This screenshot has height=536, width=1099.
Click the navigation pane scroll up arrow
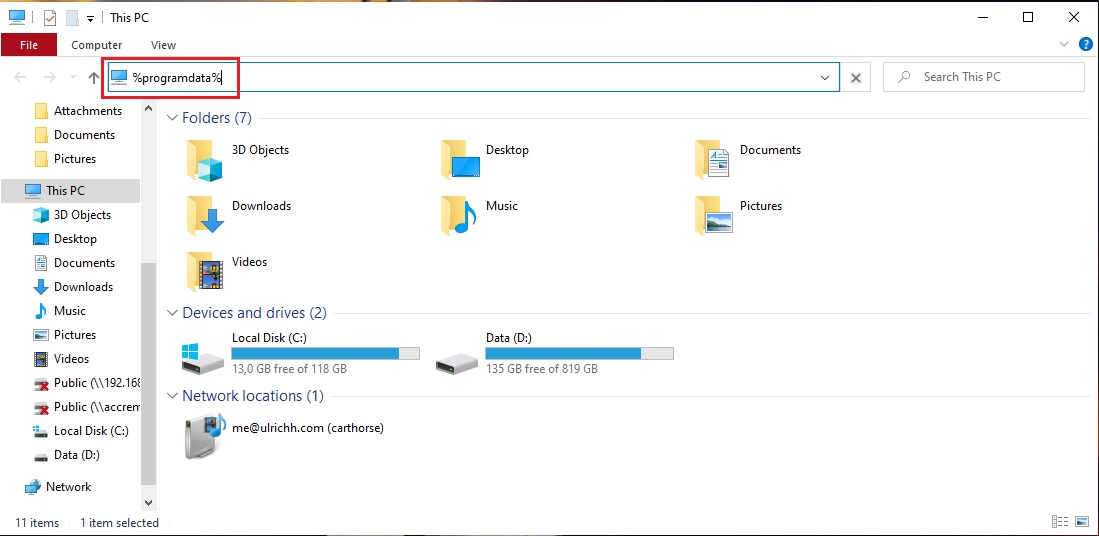tap(148, 109)
